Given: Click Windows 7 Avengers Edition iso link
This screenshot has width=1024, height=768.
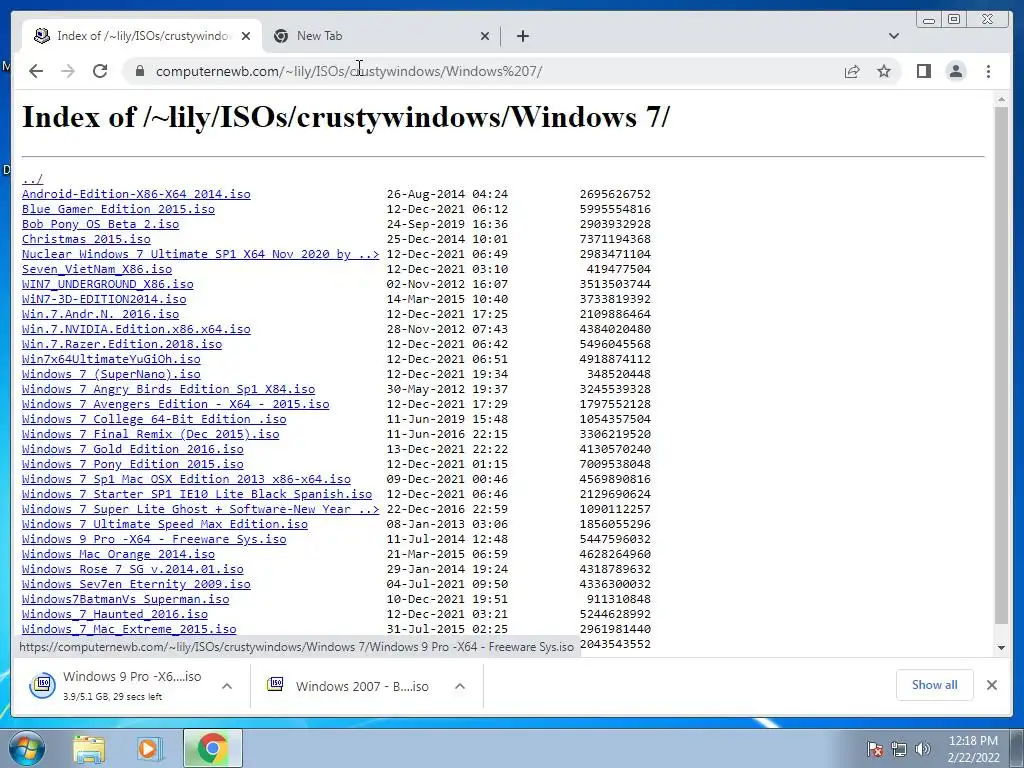Looking at the screenshot, I should pos(176,404).
